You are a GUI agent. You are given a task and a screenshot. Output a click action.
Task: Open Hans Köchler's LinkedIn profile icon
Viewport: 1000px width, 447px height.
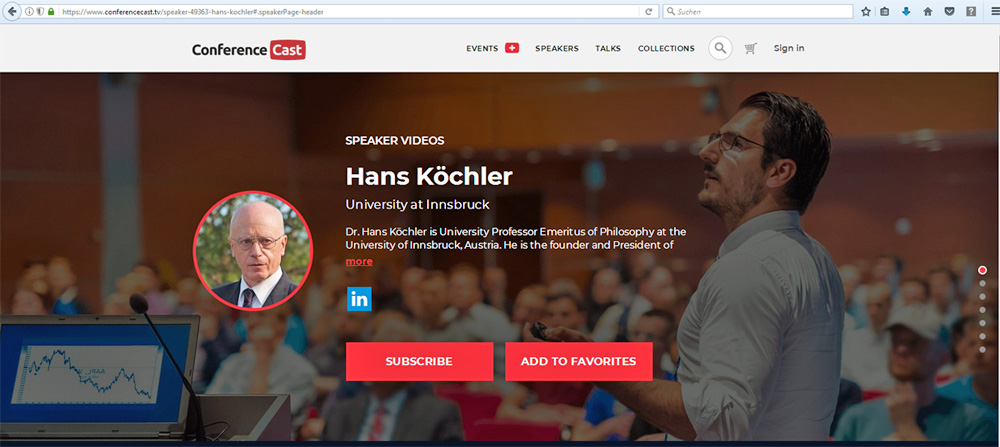(359, 299)
